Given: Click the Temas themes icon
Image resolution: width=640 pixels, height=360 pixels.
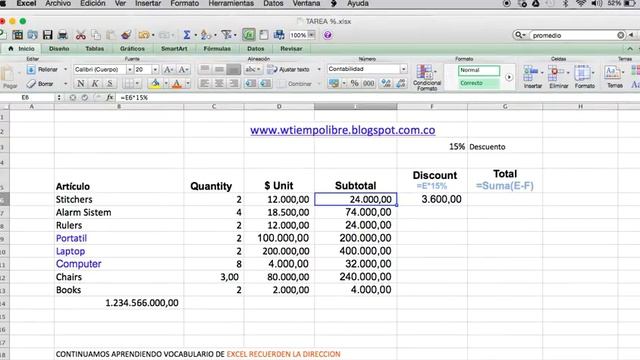Looking at the screenshot, I should point(611,73).
